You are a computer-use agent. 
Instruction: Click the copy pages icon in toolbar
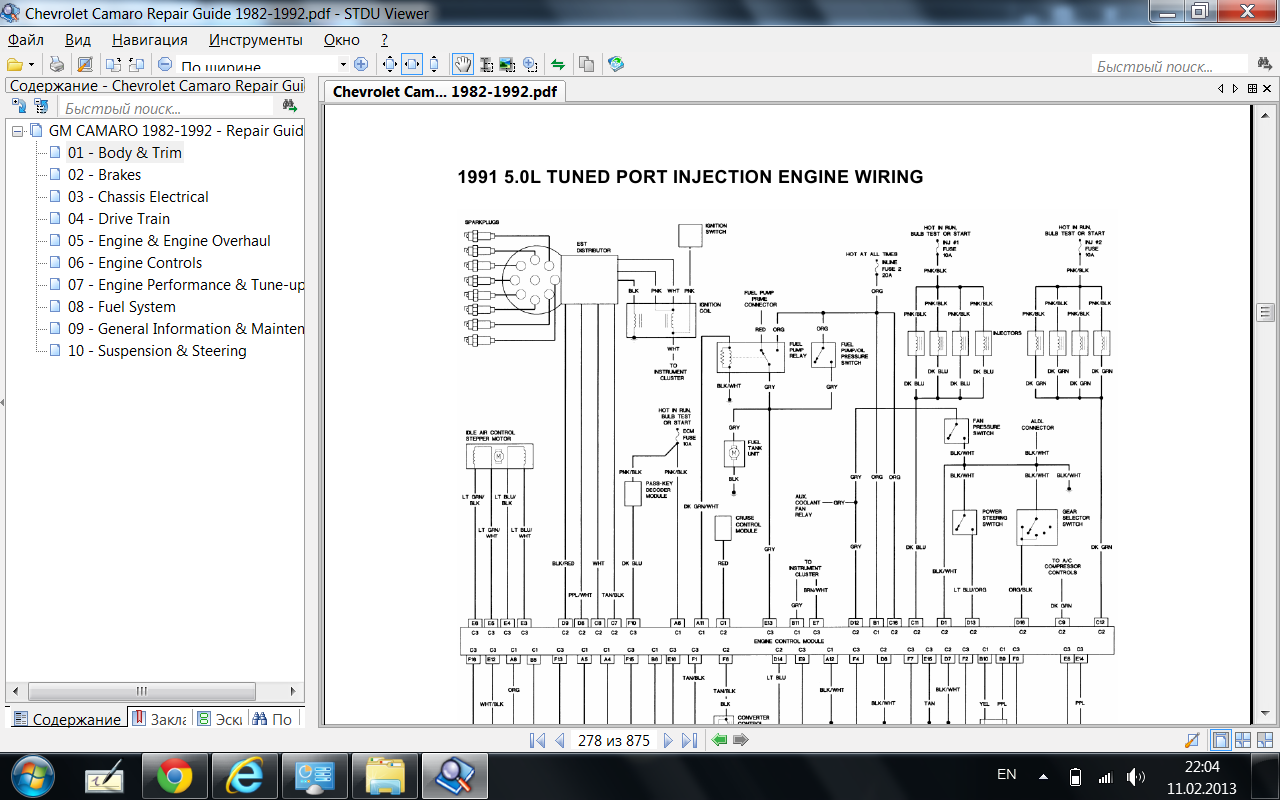point(587,65)
